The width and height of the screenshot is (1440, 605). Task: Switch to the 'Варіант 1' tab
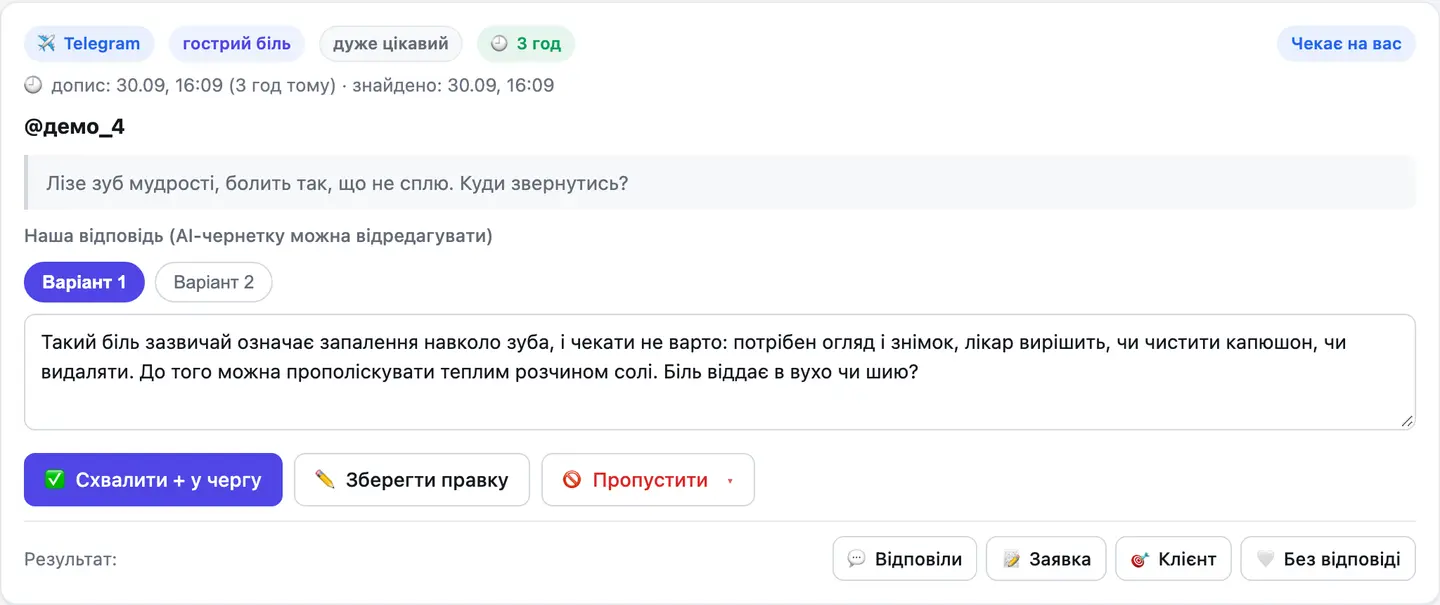click(84, 282)
